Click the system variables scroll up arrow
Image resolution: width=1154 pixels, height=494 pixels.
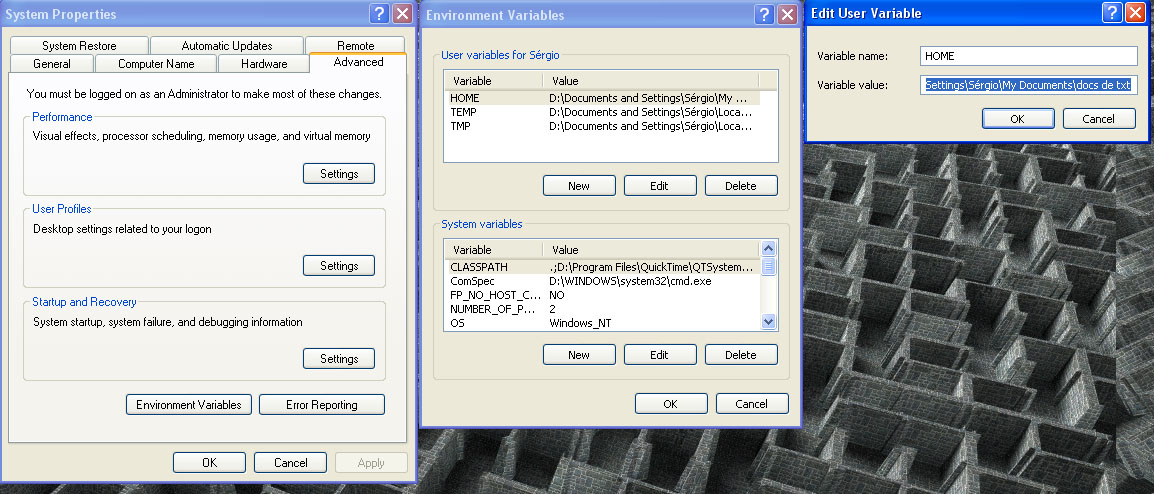768,249
